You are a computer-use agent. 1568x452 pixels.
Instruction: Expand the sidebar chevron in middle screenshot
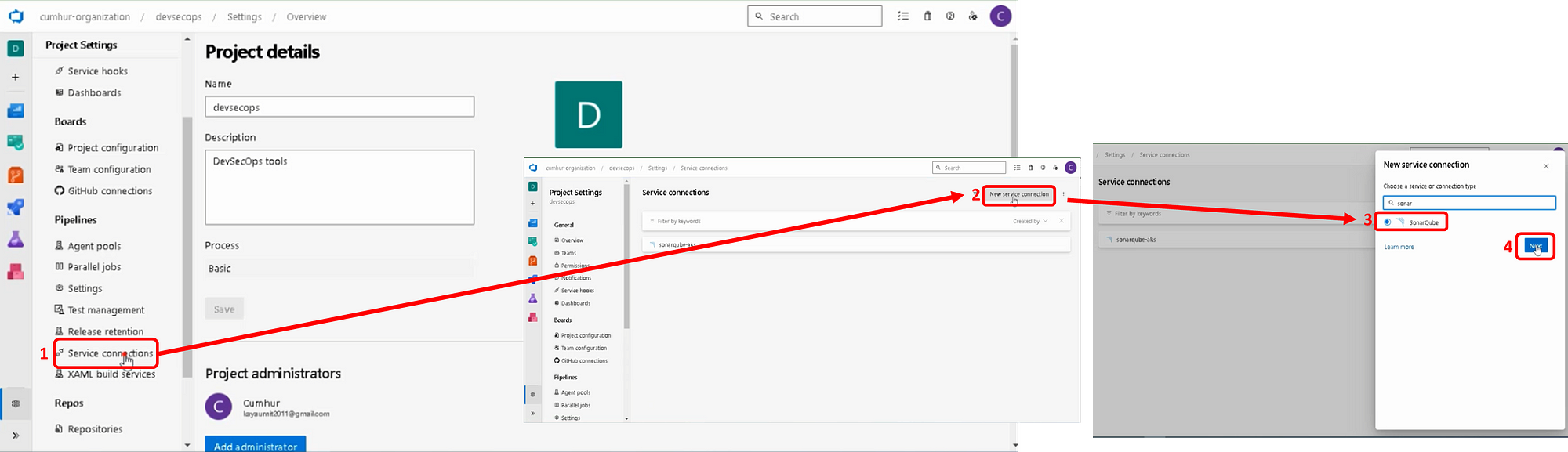tap(533, 413)
